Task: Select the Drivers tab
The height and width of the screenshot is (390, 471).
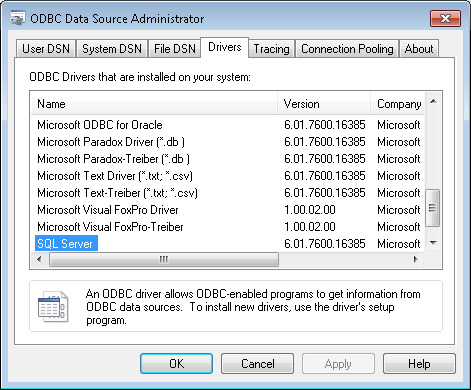Action: coord(225,47)
